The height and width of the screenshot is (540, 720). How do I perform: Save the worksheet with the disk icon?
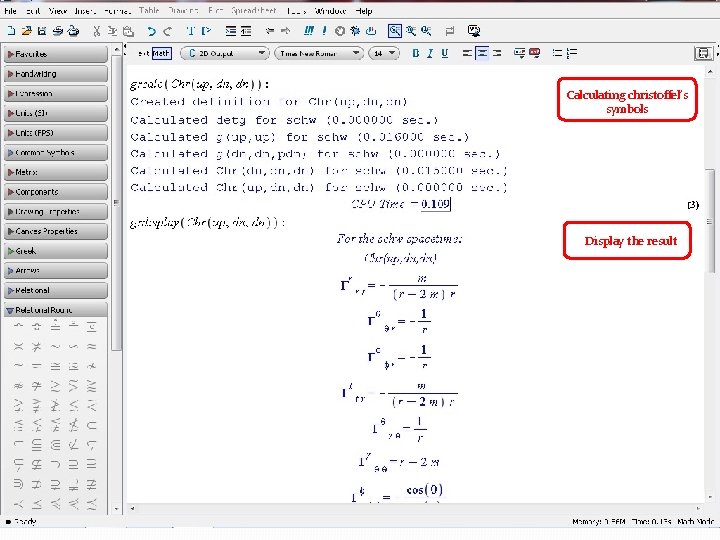coord(42,31)
